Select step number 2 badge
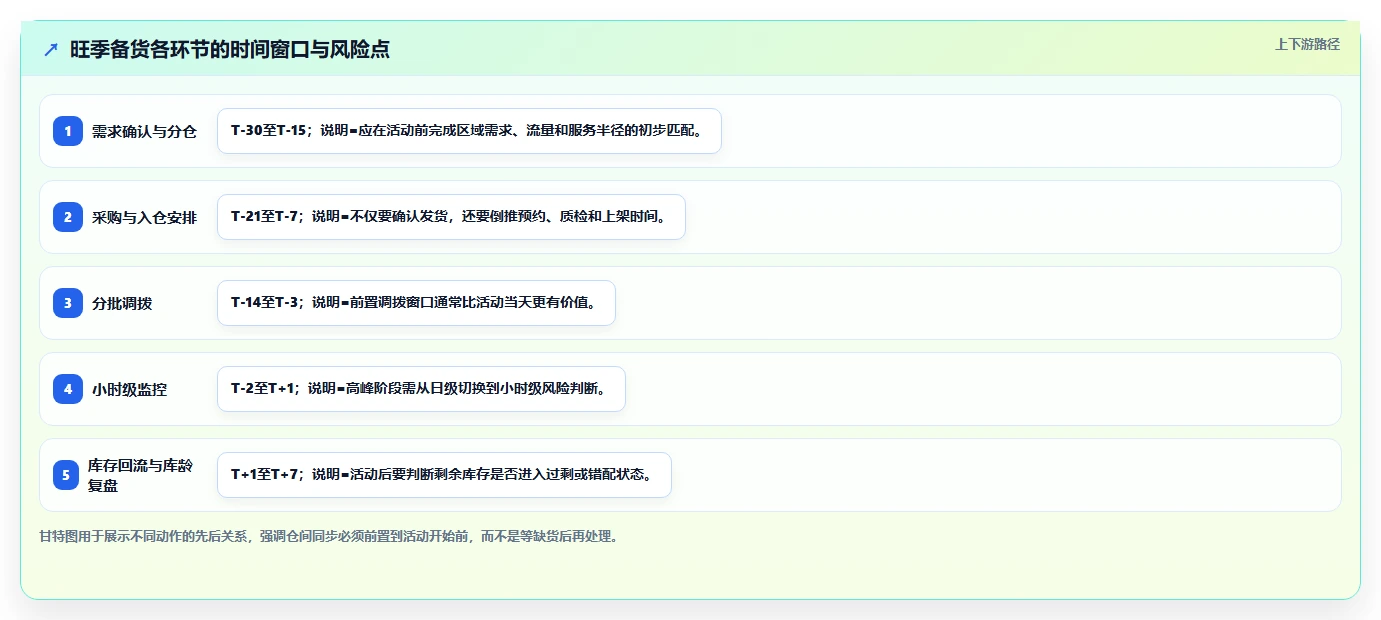 coord(68,217)
